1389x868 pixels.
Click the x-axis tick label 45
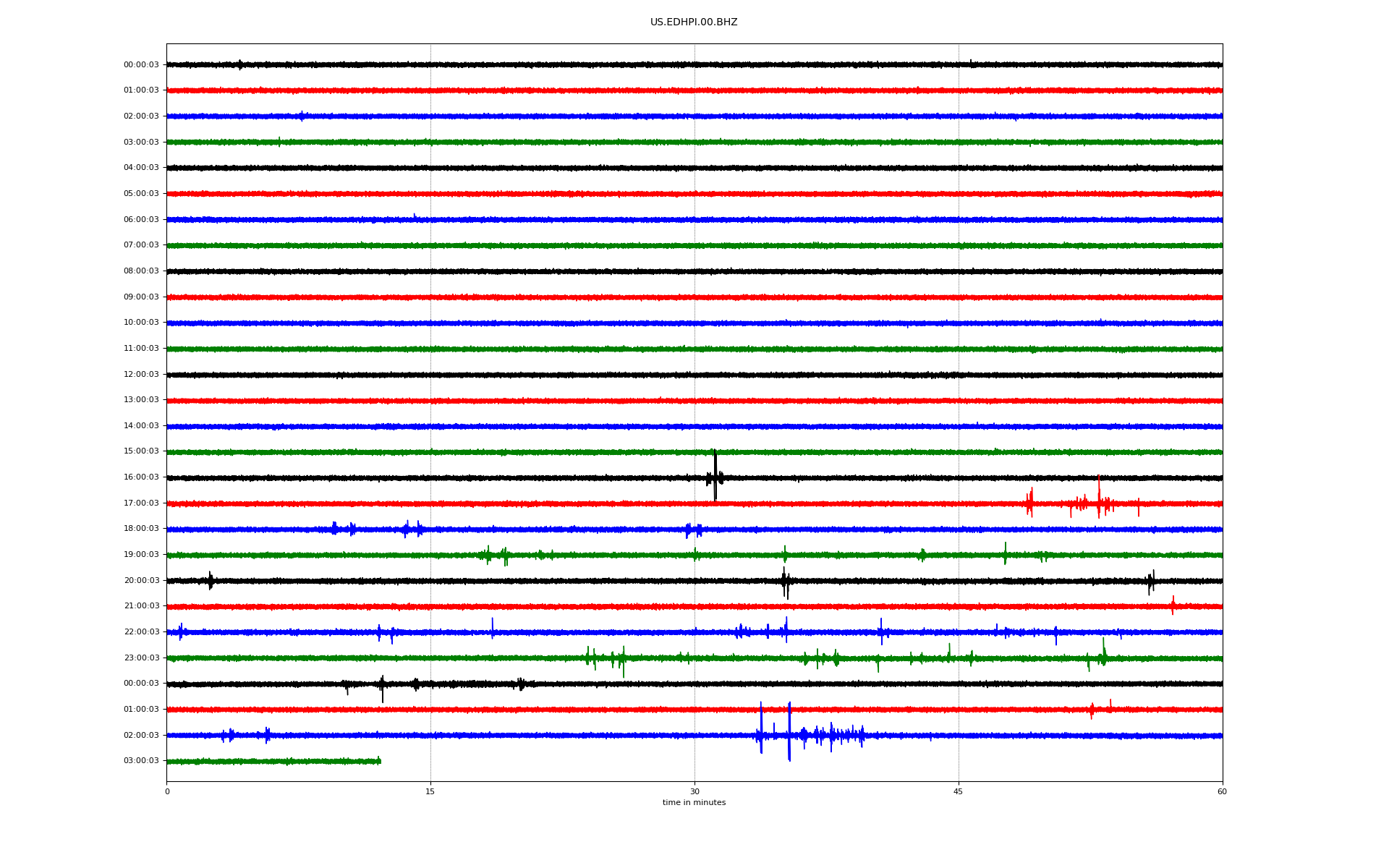[x=959, y=792]
